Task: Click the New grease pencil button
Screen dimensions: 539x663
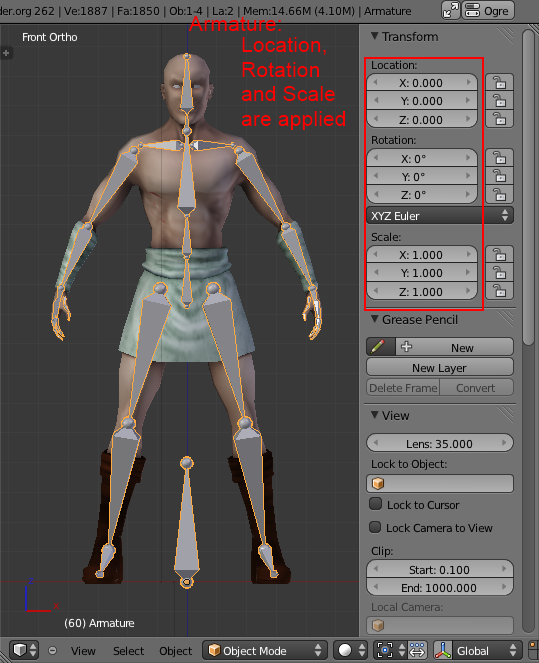Action: pos(455,347)
